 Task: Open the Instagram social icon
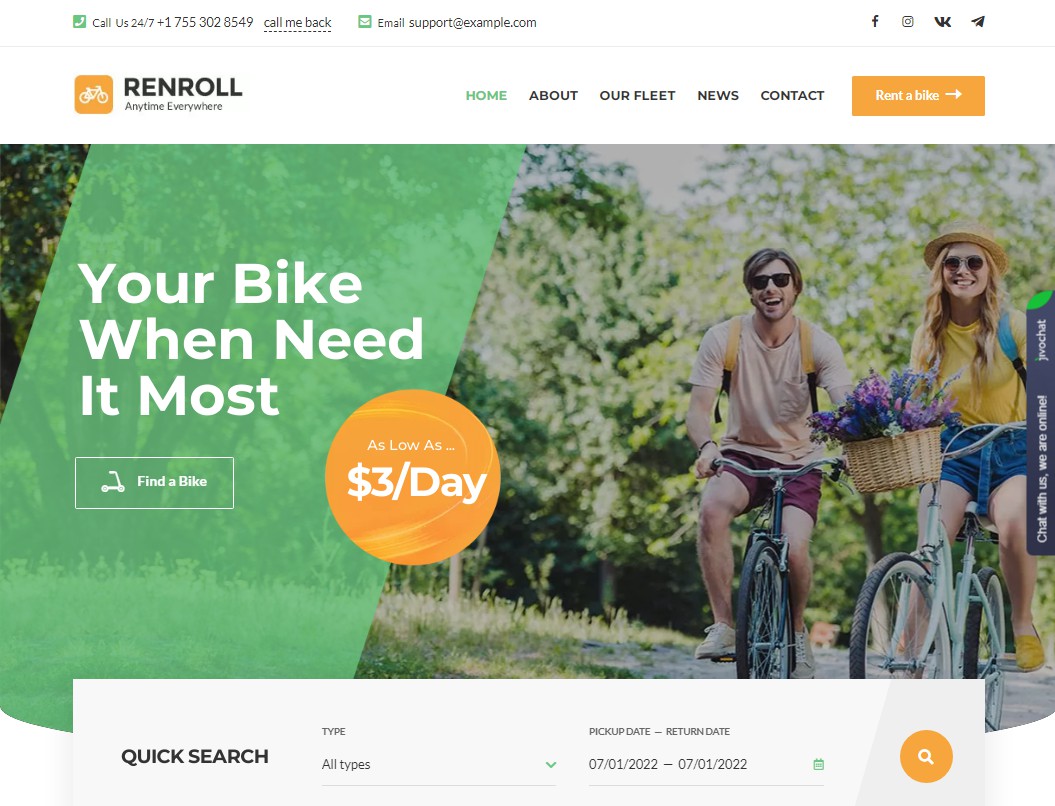(x=908, y=22)
